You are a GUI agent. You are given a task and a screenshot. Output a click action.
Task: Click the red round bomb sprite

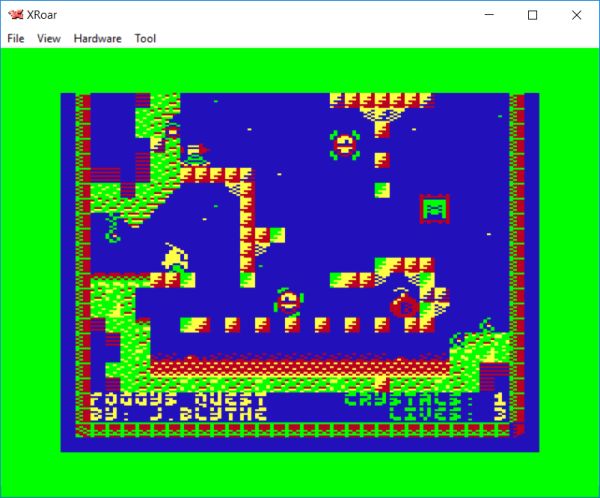[404, 303]
